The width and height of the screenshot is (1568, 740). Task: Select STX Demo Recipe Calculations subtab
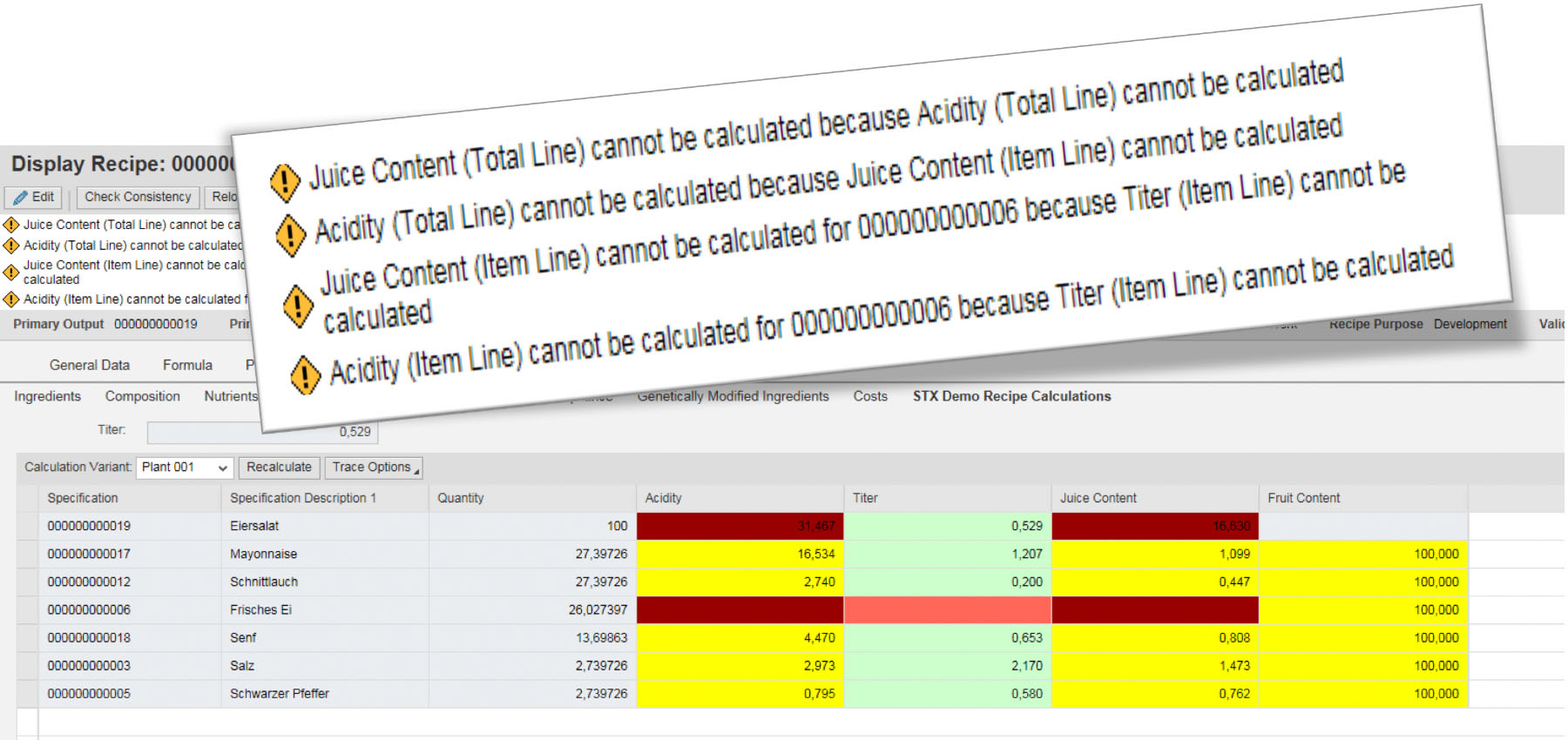(1012, 396)
